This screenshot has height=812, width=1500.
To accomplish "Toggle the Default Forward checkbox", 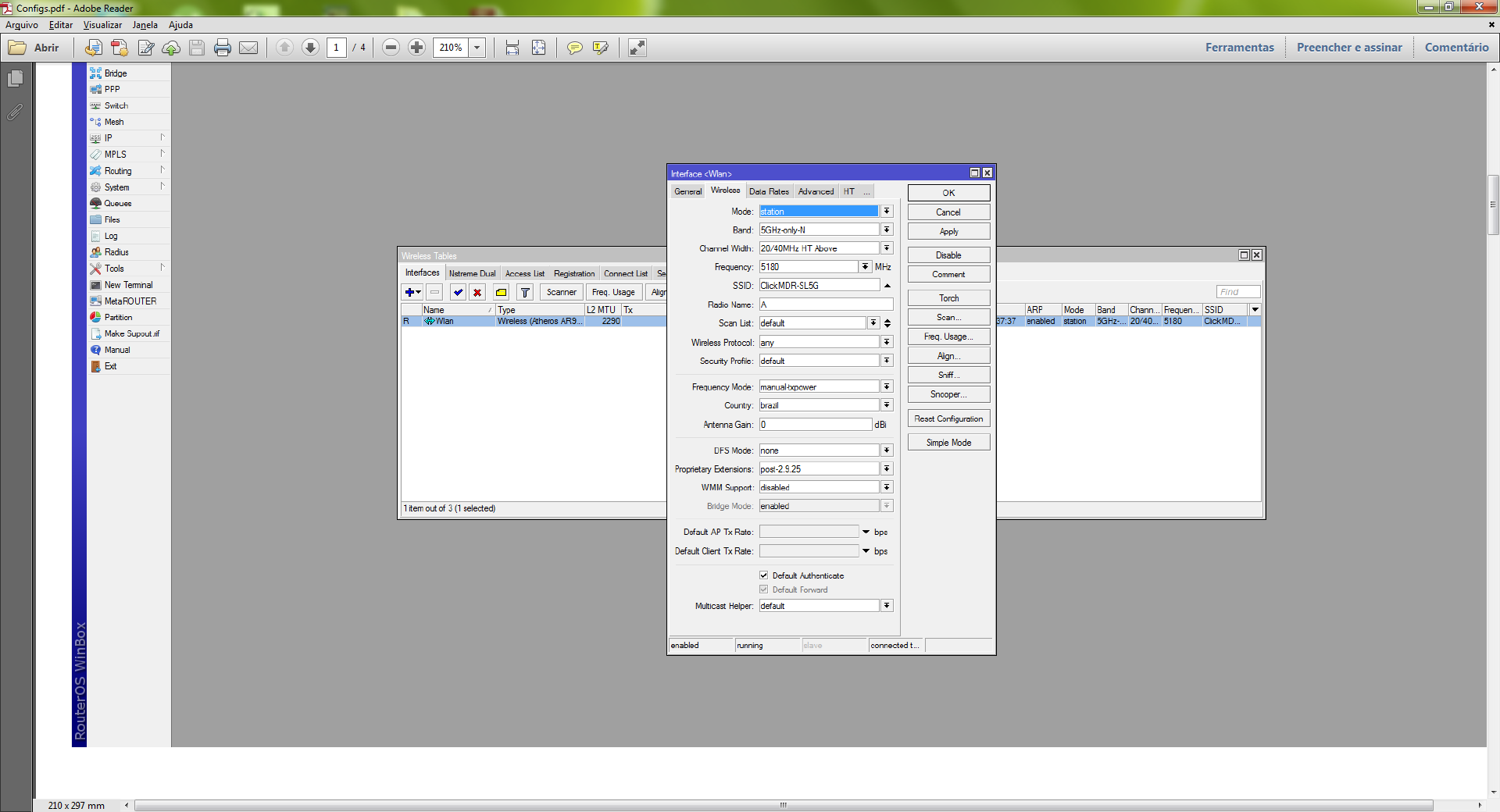I will (x=764, y=589).
